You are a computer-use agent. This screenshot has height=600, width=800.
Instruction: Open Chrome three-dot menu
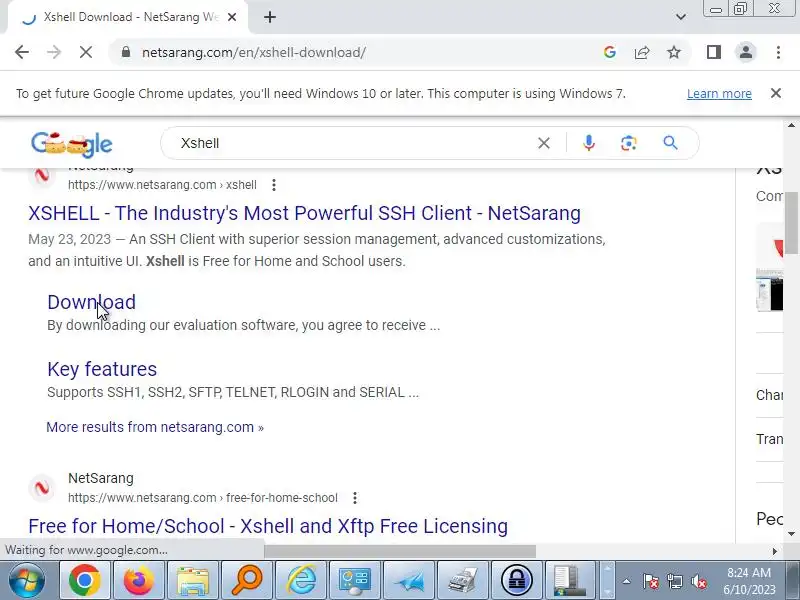point(778,52)
